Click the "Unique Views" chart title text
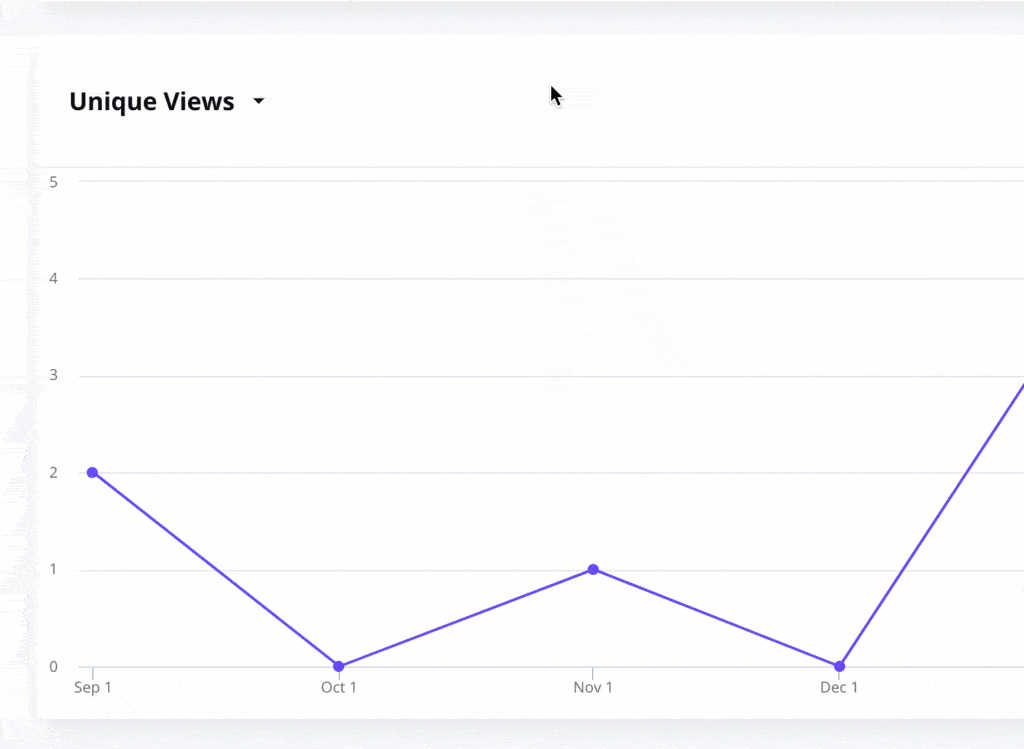 [x=152, y=101]
